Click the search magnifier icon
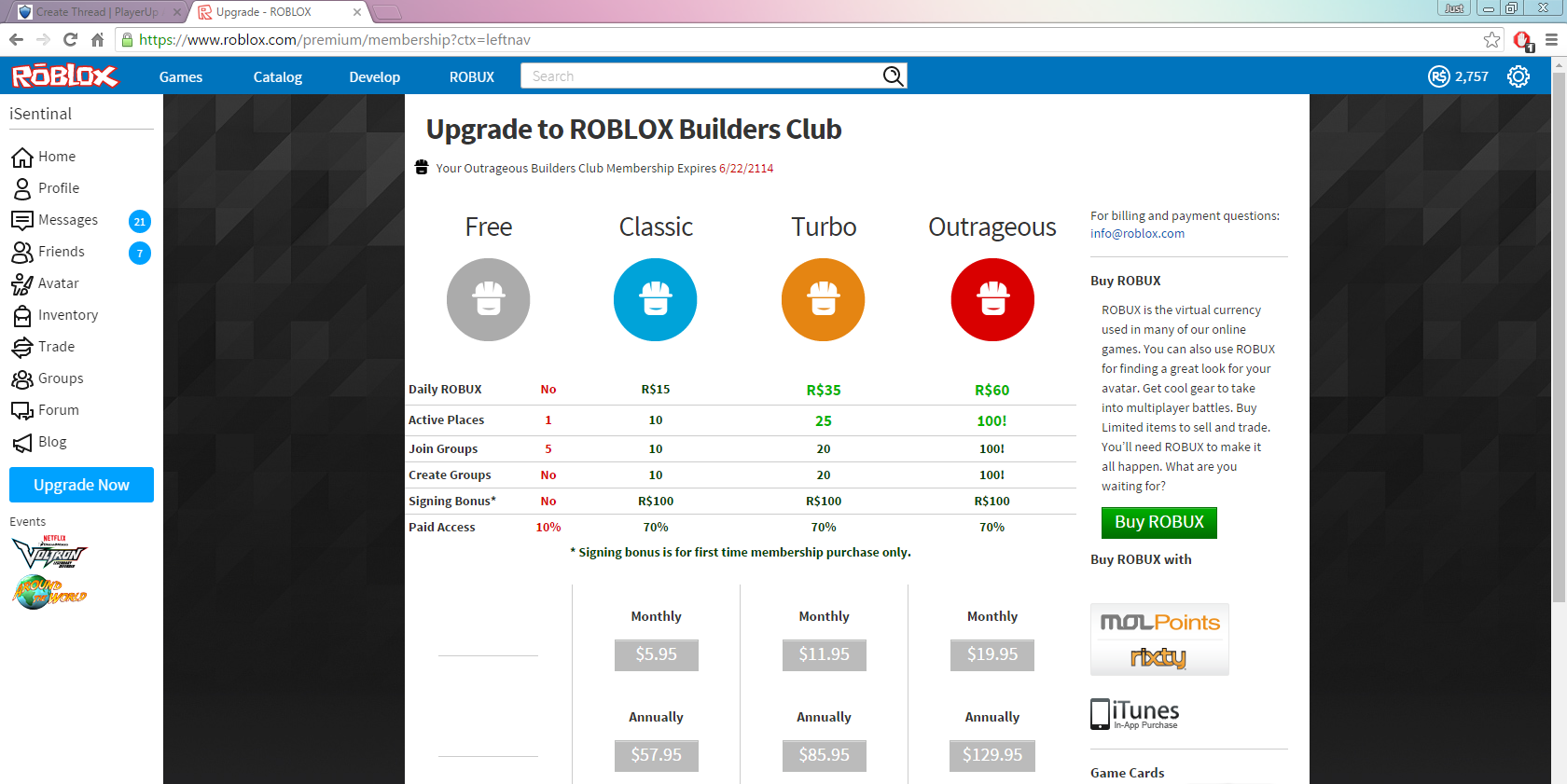This screenshot has width=1567, height=784. (x=893, y=76)
